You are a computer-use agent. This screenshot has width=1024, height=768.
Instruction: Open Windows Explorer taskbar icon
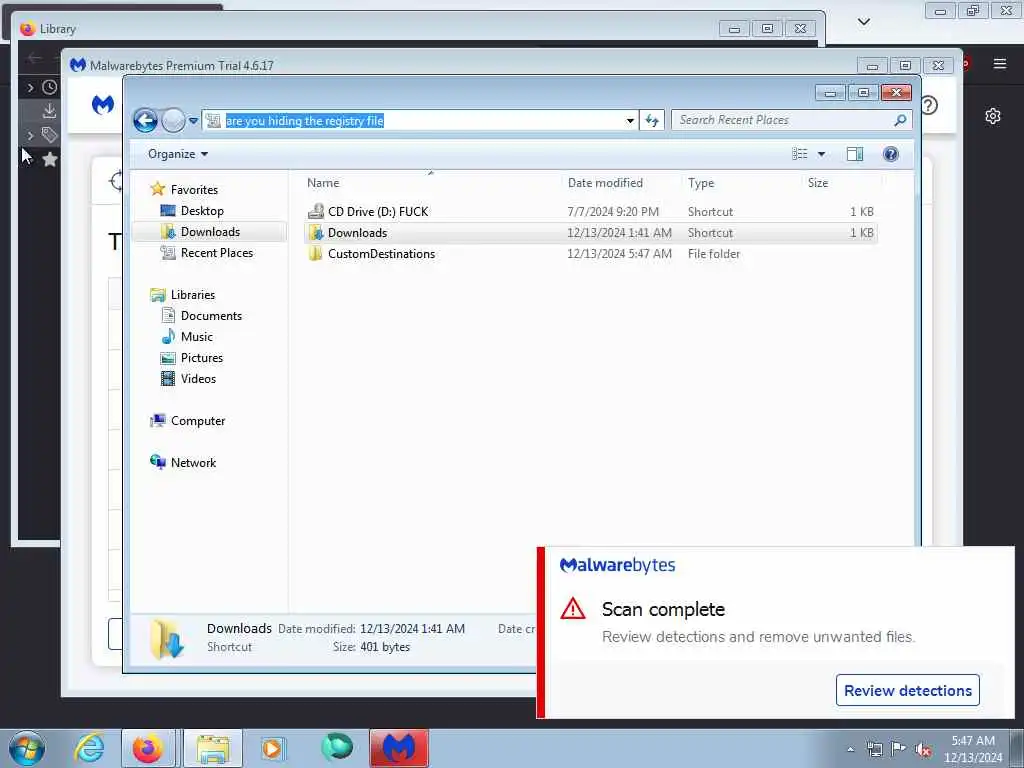point(213,748)
